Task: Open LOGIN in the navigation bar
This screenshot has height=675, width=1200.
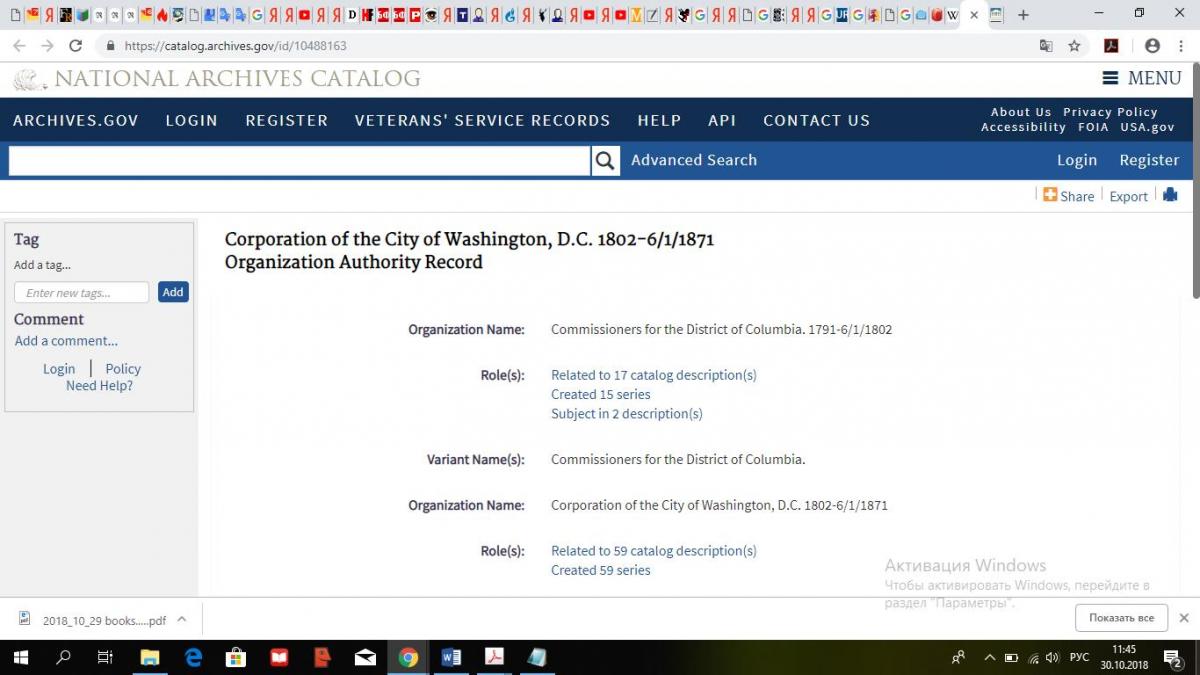Action: 192,120
